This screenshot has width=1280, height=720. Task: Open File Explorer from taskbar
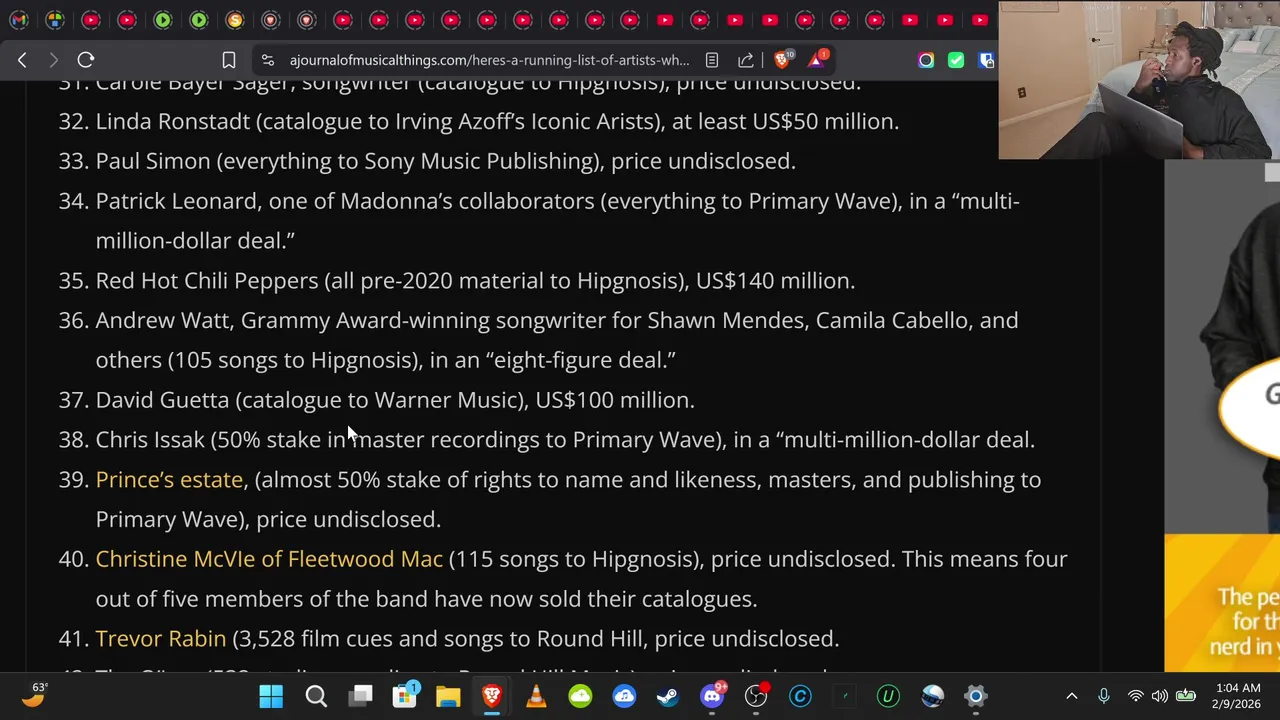(x=448, y=696)
